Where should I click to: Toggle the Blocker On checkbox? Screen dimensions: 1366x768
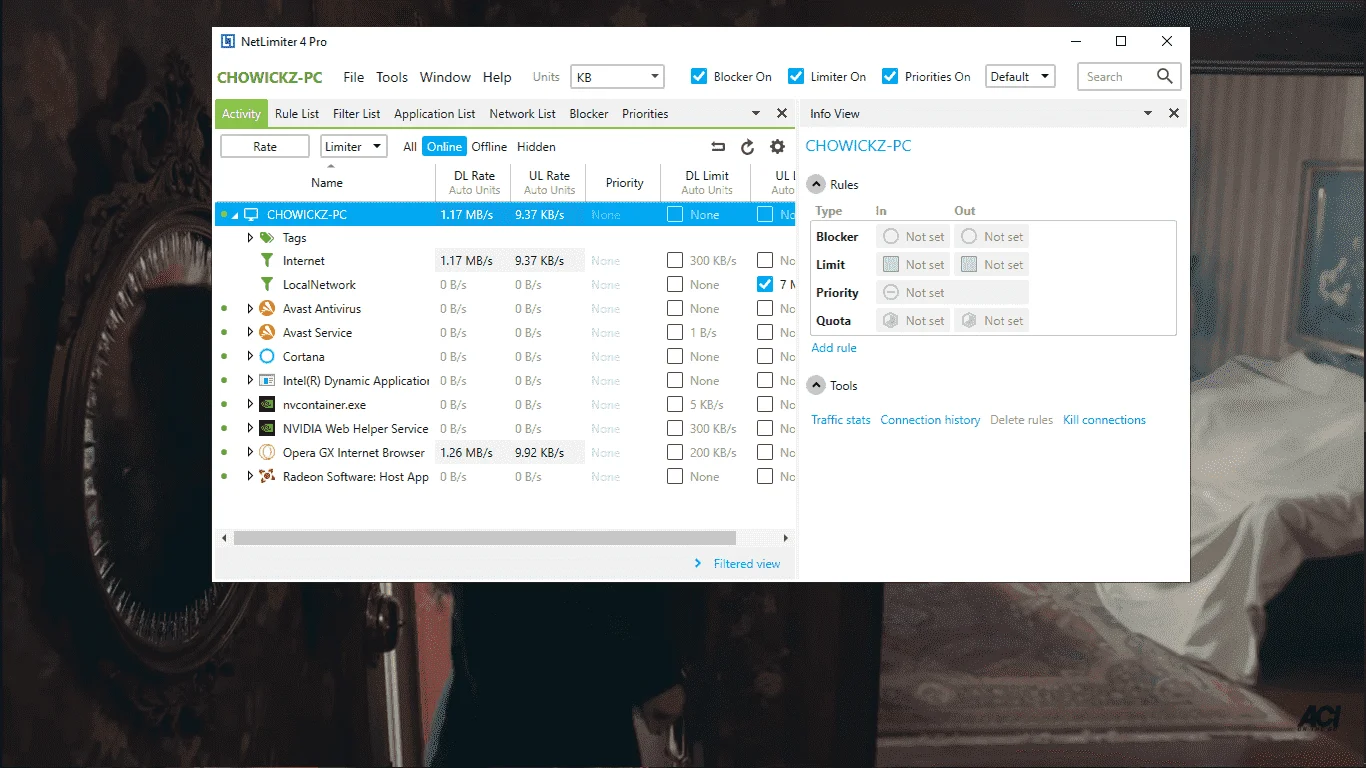[x=700, y=77]
